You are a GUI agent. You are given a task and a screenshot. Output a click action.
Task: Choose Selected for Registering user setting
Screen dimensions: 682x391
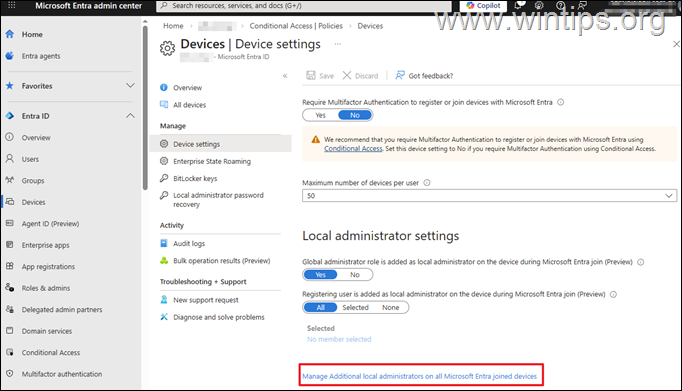355,307
